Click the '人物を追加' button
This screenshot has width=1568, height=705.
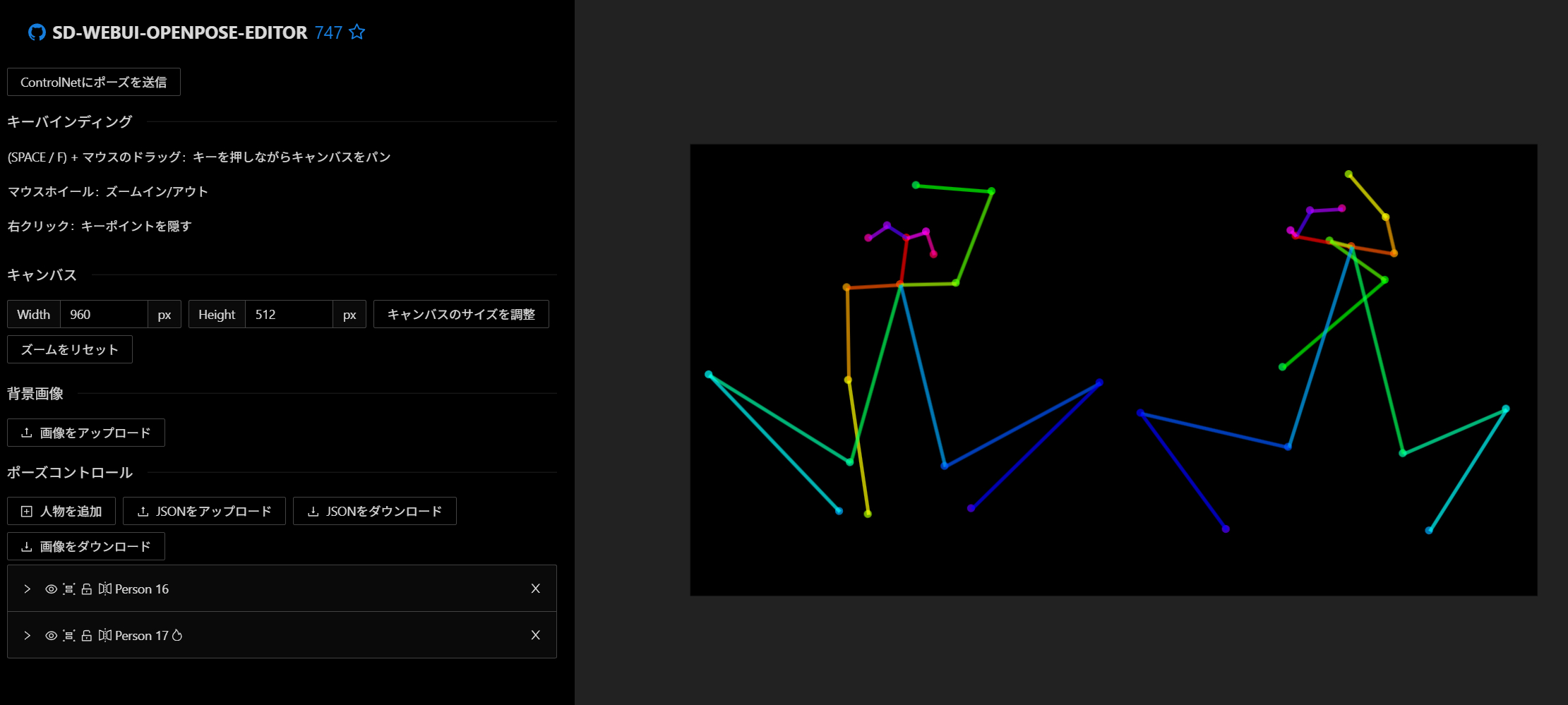pos(61,512)
